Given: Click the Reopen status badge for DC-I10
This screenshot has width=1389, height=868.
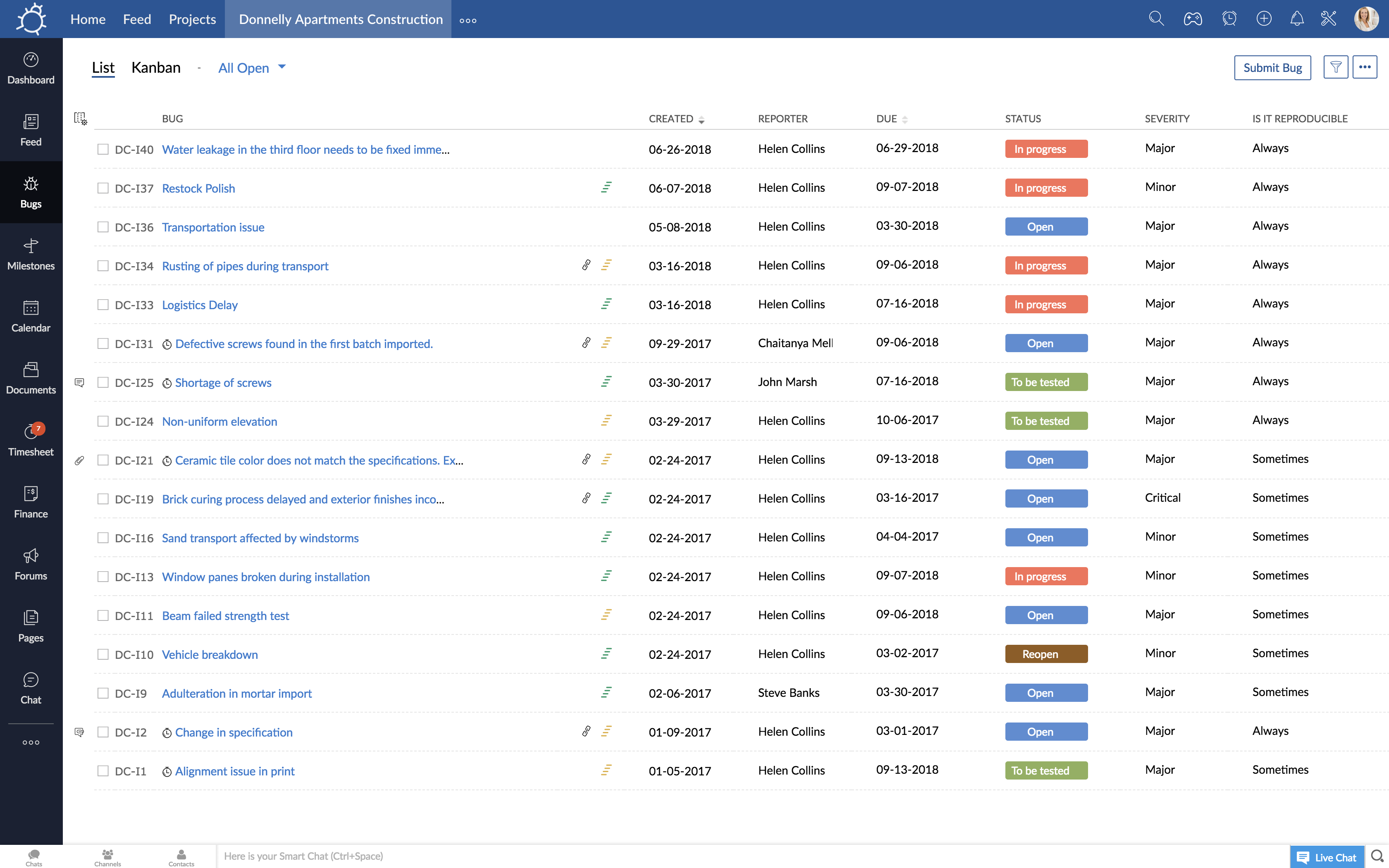Looking at the screenshot, I should point(1046,654).
